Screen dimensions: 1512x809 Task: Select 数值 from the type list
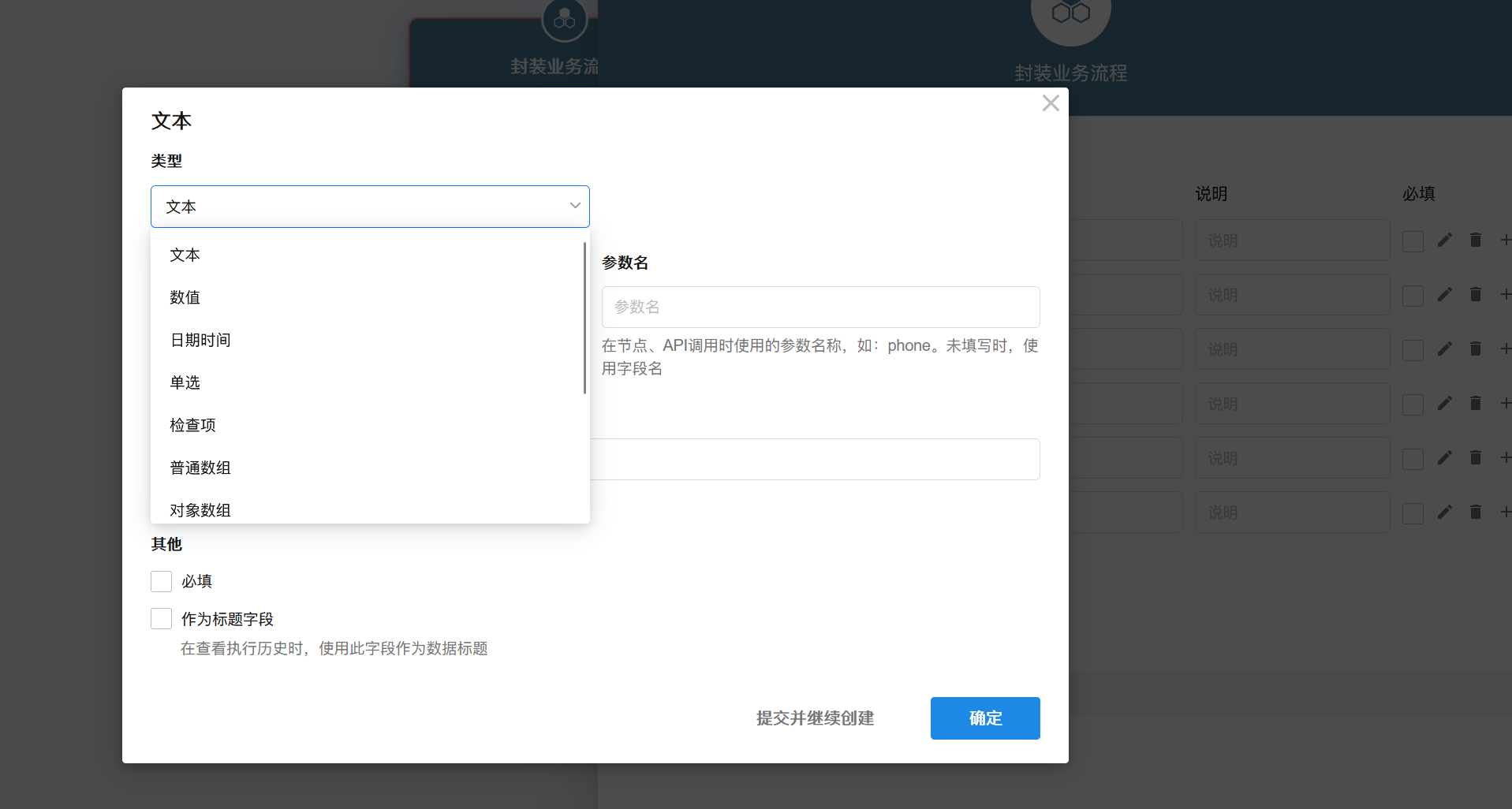pos(185,297)
